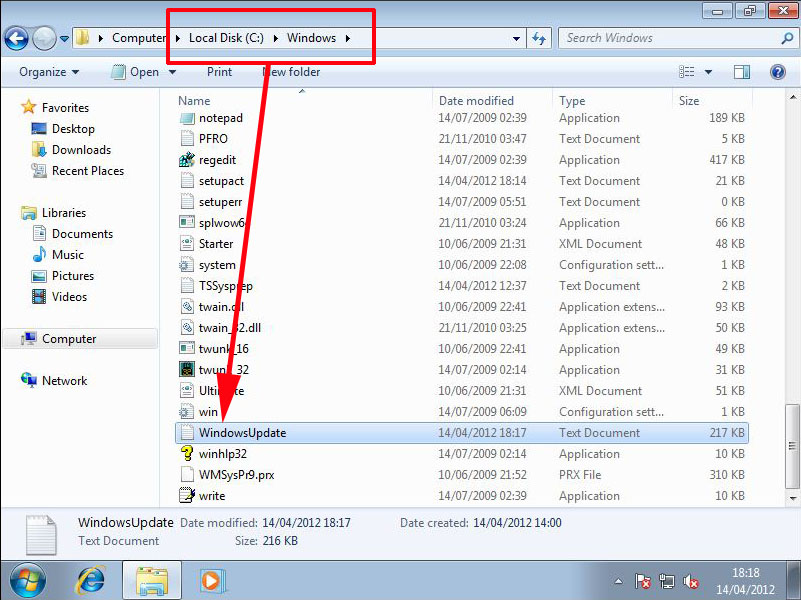The width and height of the screenshot is (801, 600).
Task: Expand the arrow after the Windows breadcrumb
Action: point(348,38)
